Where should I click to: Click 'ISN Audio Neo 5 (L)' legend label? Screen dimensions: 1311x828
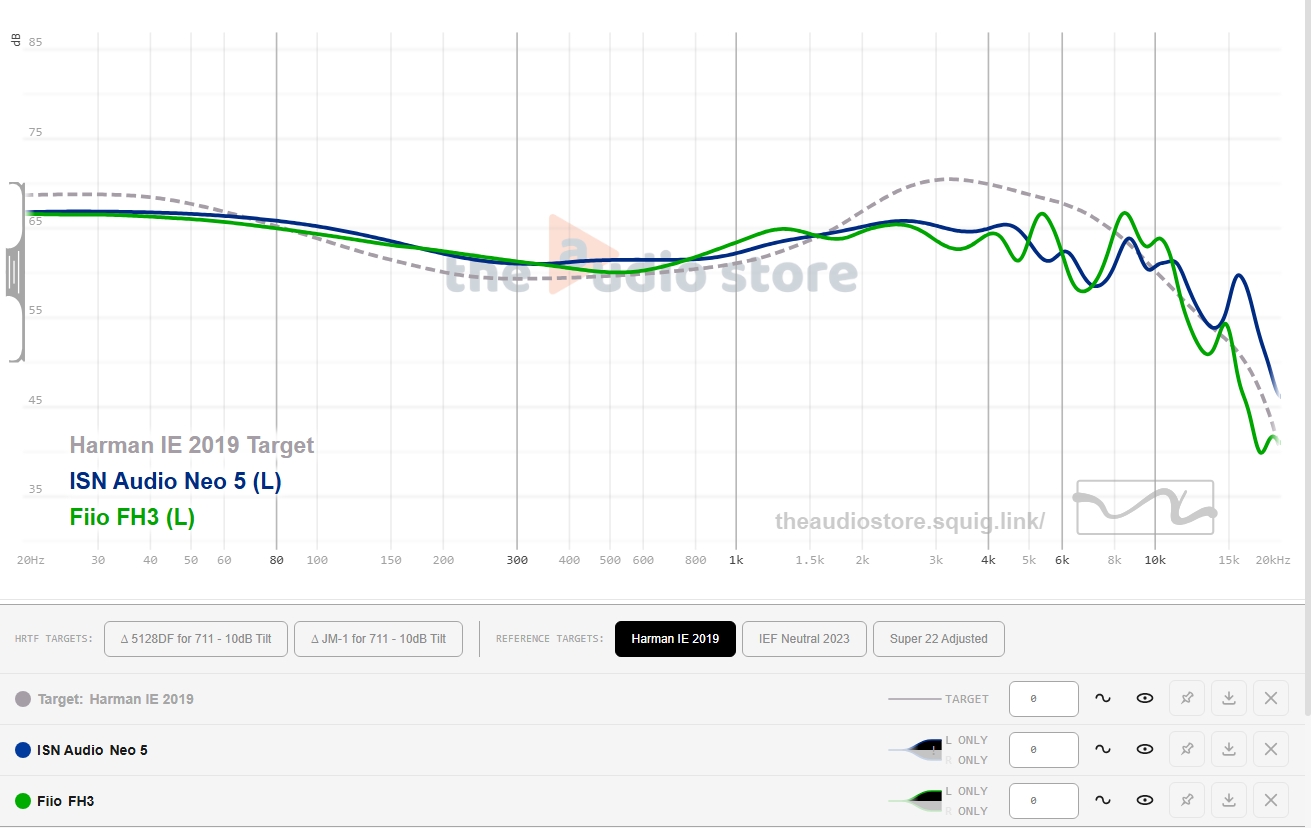176,481
